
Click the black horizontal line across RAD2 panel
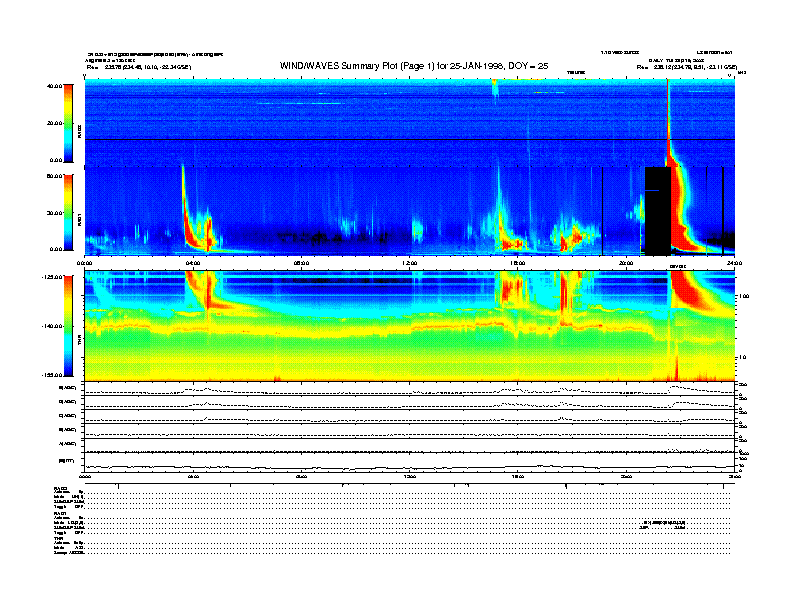click(x=410, y=139)
